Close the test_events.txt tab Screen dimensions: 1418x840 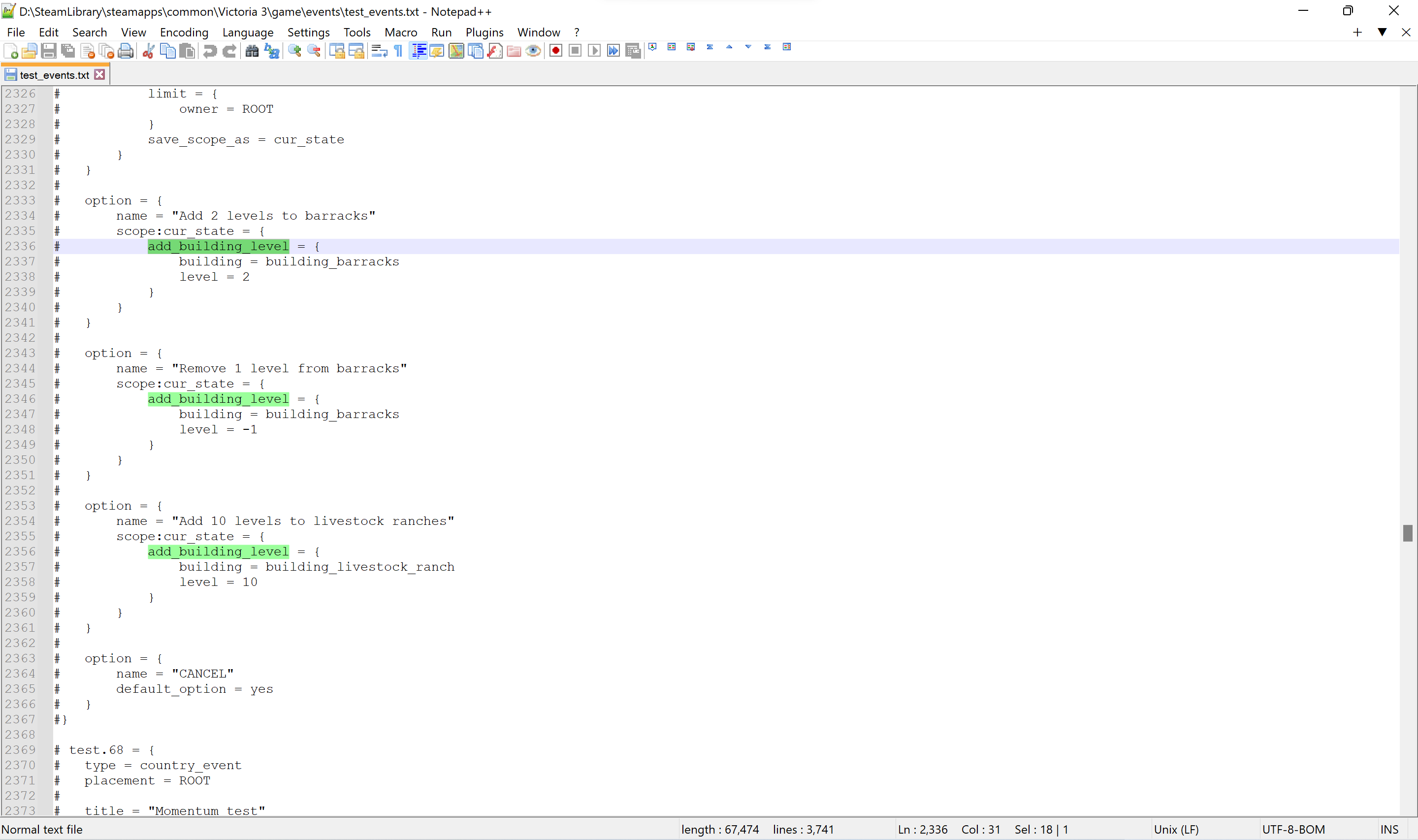(x=99, y=74)
